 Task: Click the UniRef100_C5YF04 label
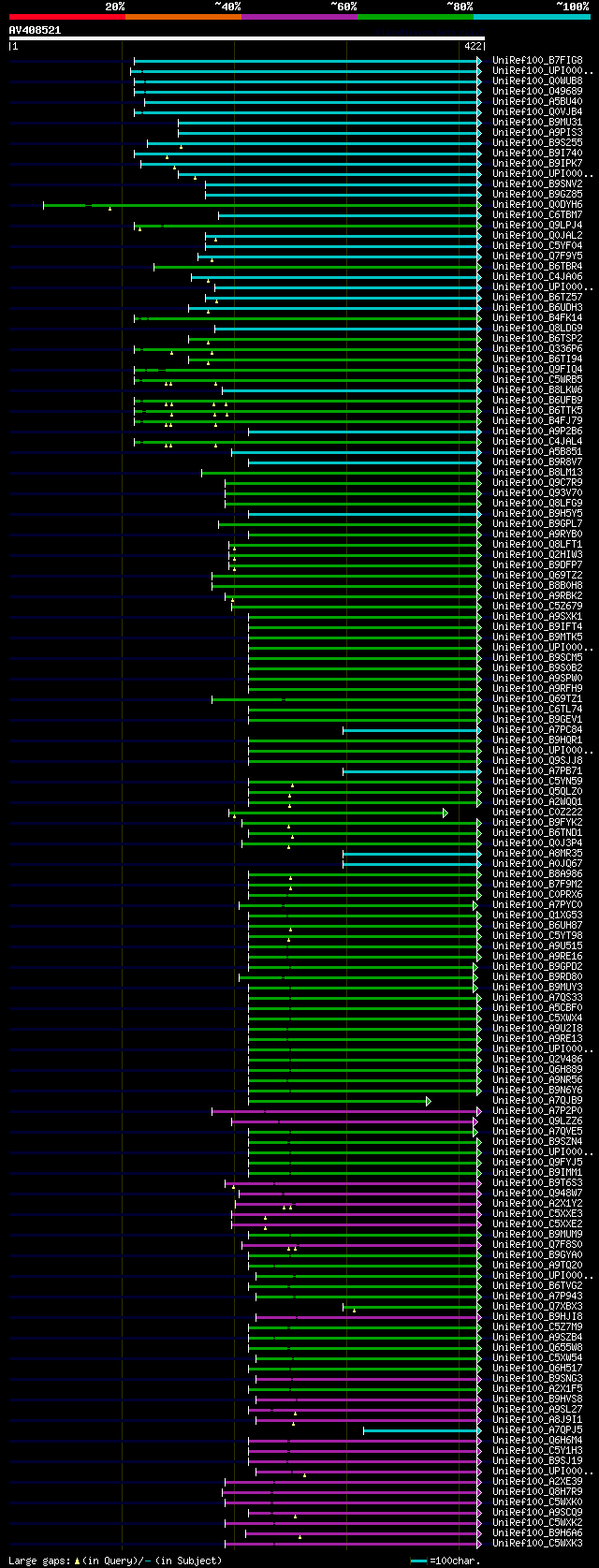point(537,246)
